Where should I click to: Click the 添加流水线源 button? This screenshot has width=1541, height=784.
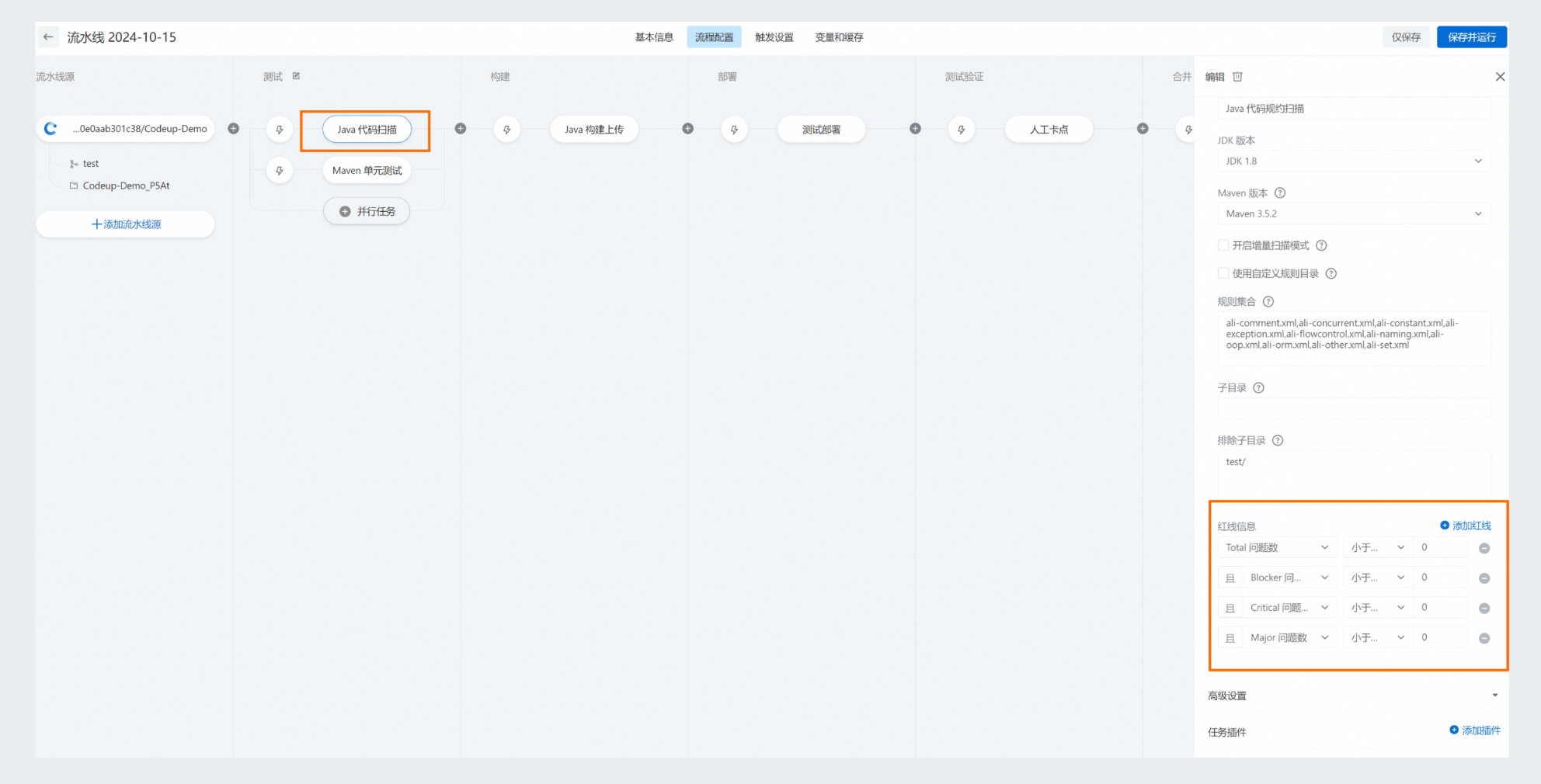(125, 224)
